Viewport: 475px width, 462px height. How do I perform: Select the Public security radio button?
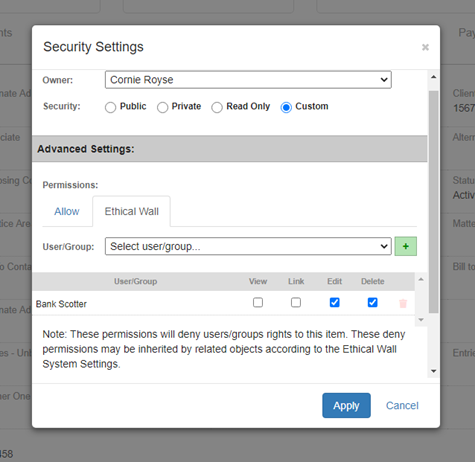click(110, 107)
